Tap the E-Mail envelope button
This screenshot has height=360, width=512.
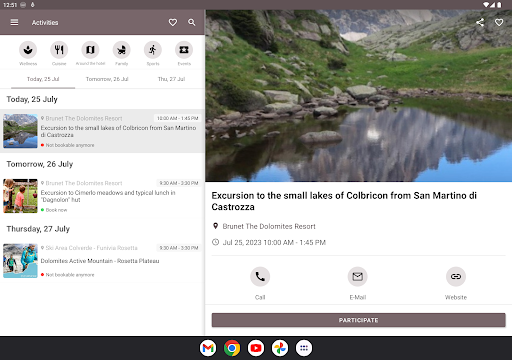(x=358, y=277)
